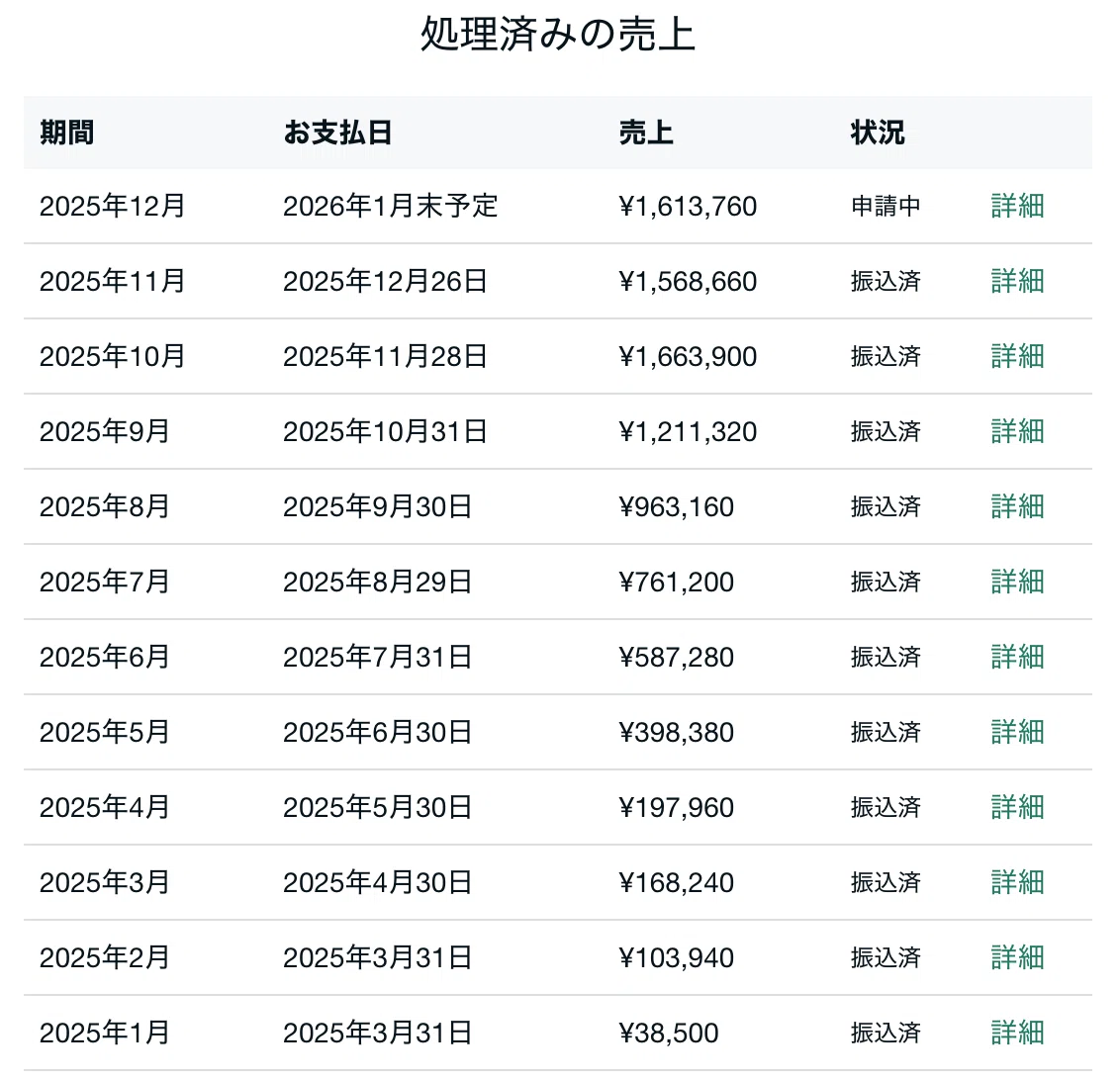Select the ¥1,613,760 sales amount
This screenshot has width=1120, height=1080.
click(x=688, y=207)
